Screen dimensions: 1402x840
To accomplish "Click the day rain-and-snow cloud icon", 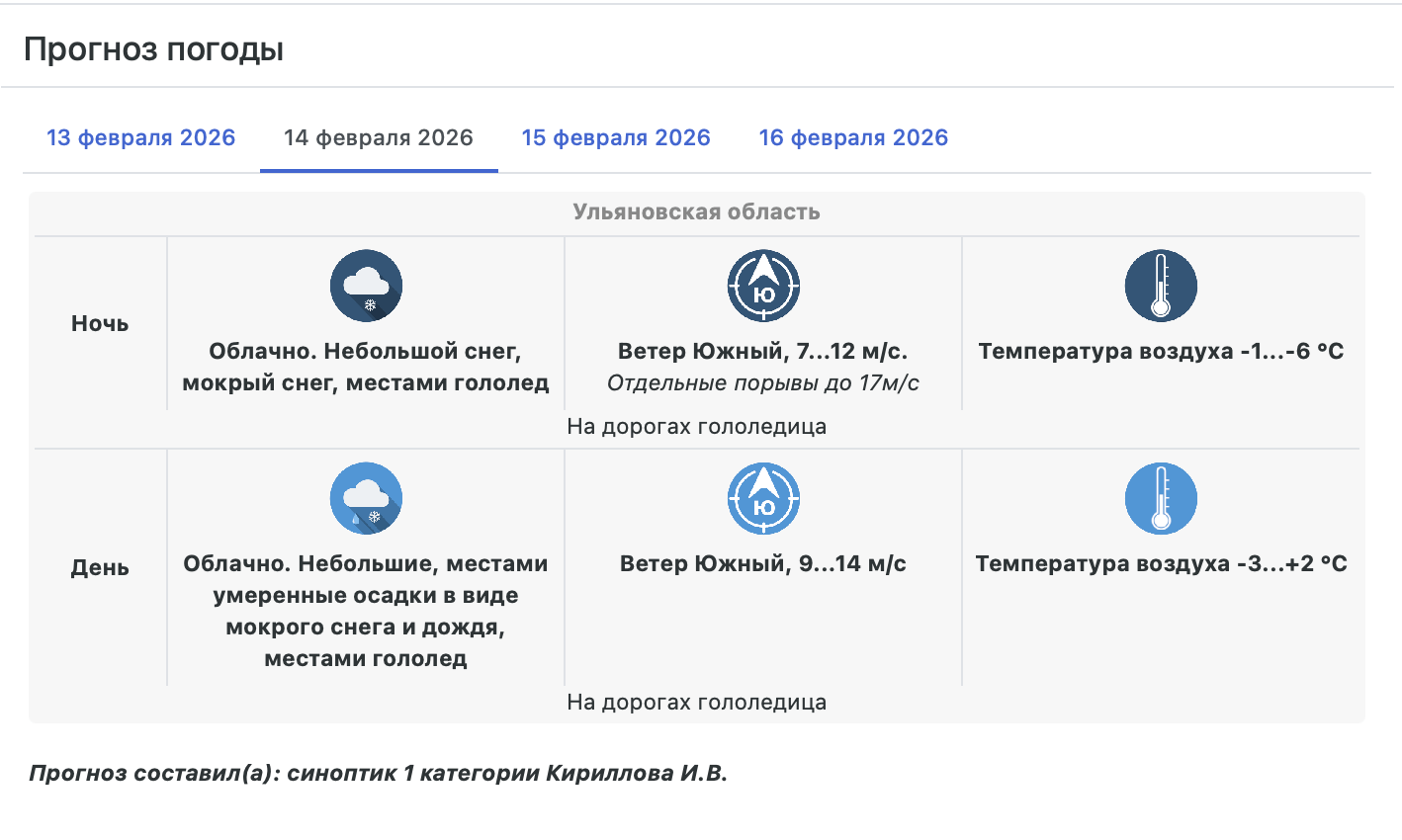I will pos(366,498).
